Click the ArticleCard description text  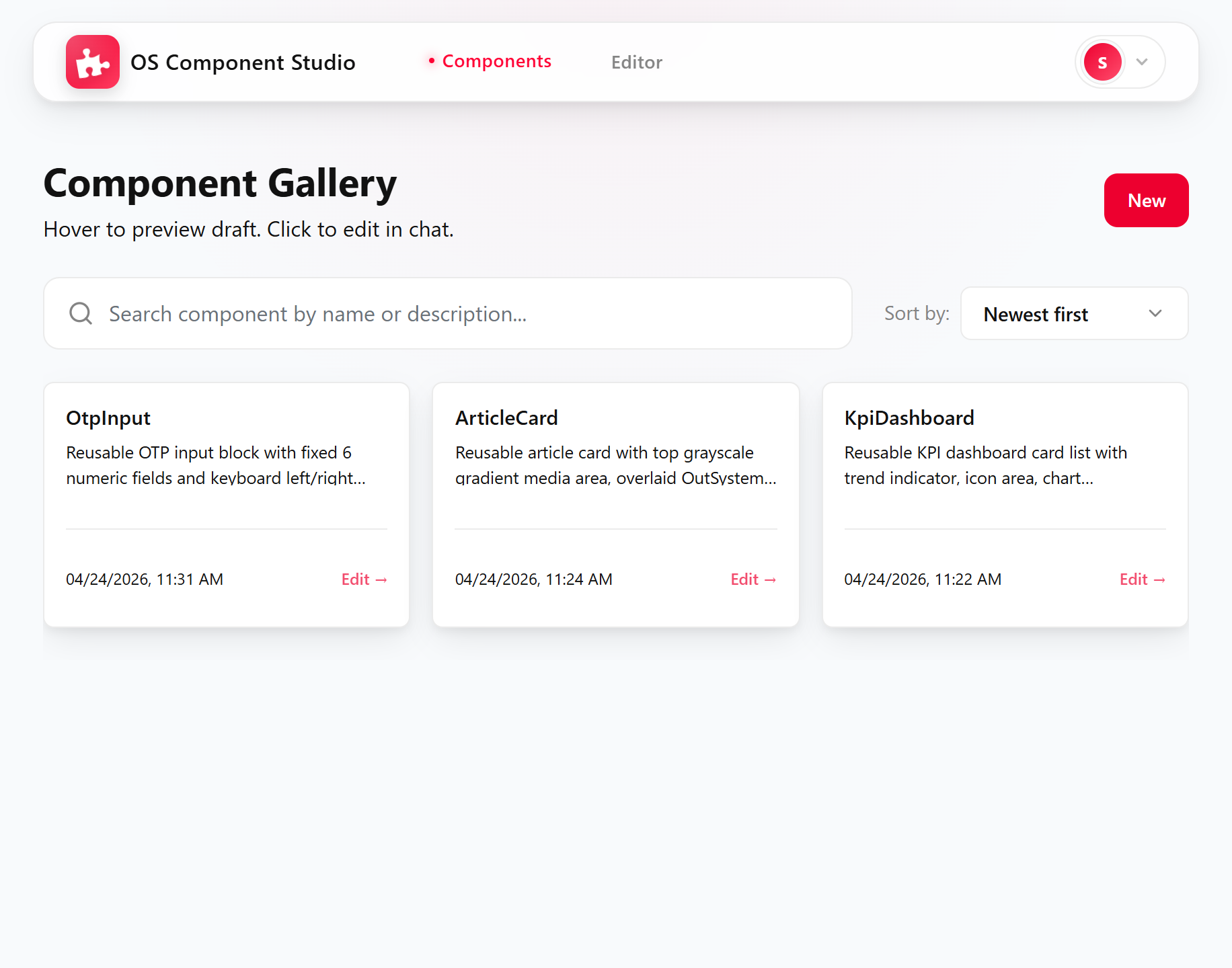click(616, 465)
